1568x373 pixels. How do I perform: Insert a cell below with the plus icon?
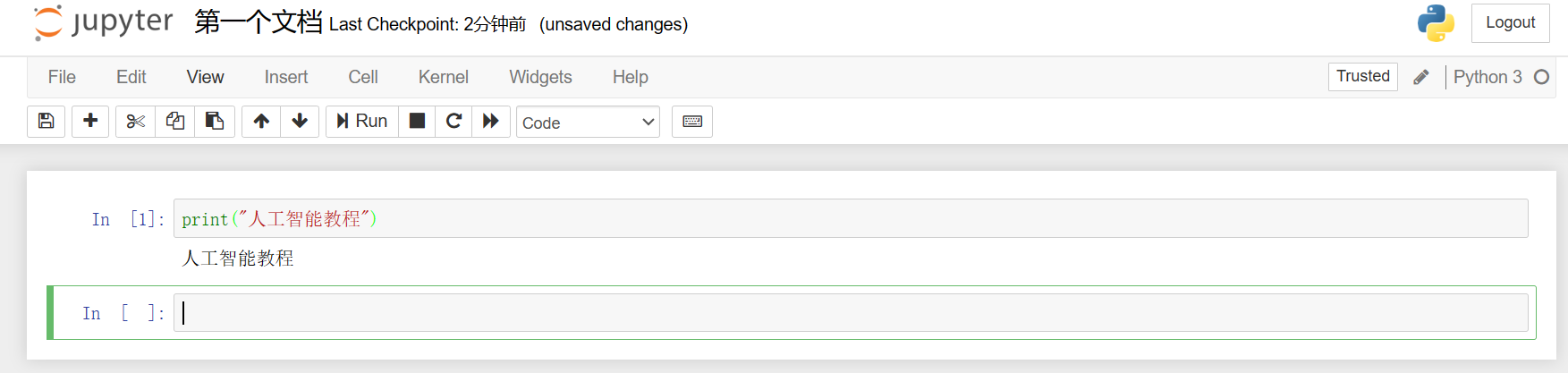point(90,122)
